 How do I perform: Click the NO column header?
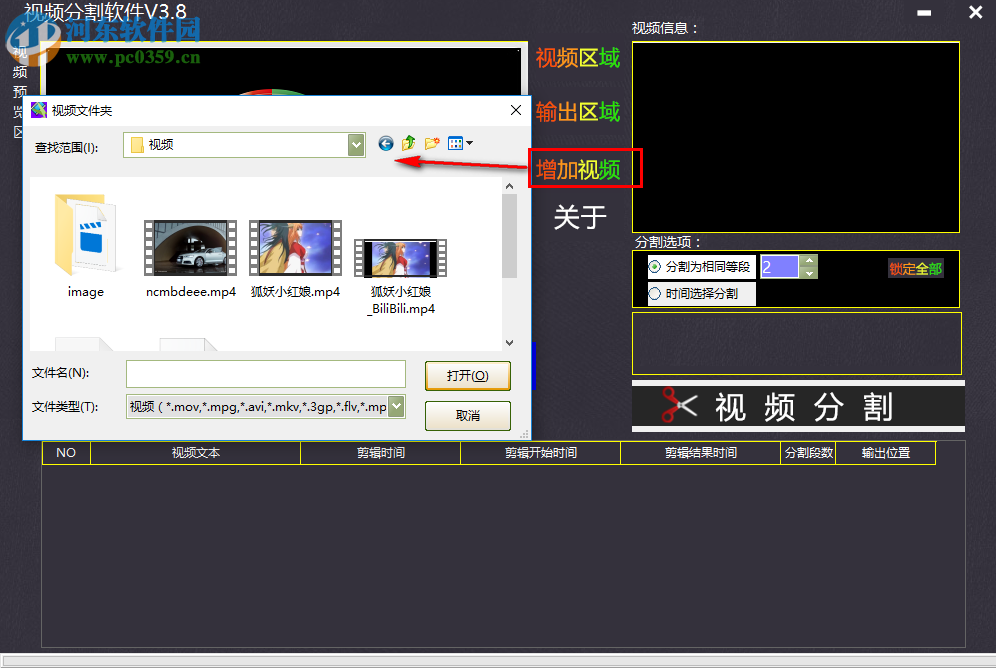tap(66, 453)
